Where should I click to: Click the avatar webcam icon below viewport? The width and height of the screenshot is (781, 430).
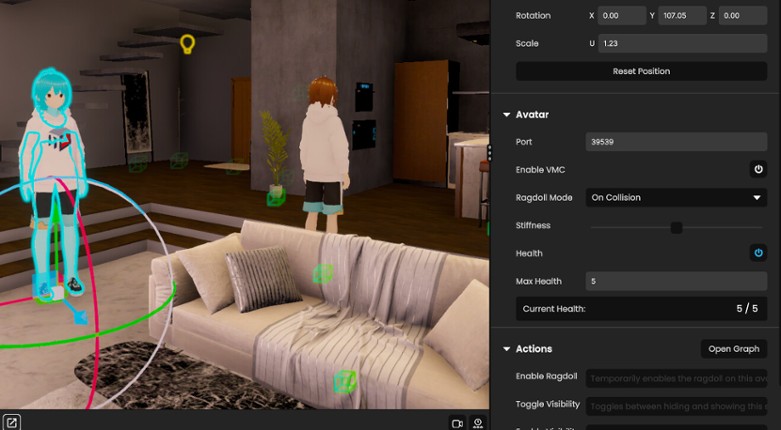click(478, 424)
